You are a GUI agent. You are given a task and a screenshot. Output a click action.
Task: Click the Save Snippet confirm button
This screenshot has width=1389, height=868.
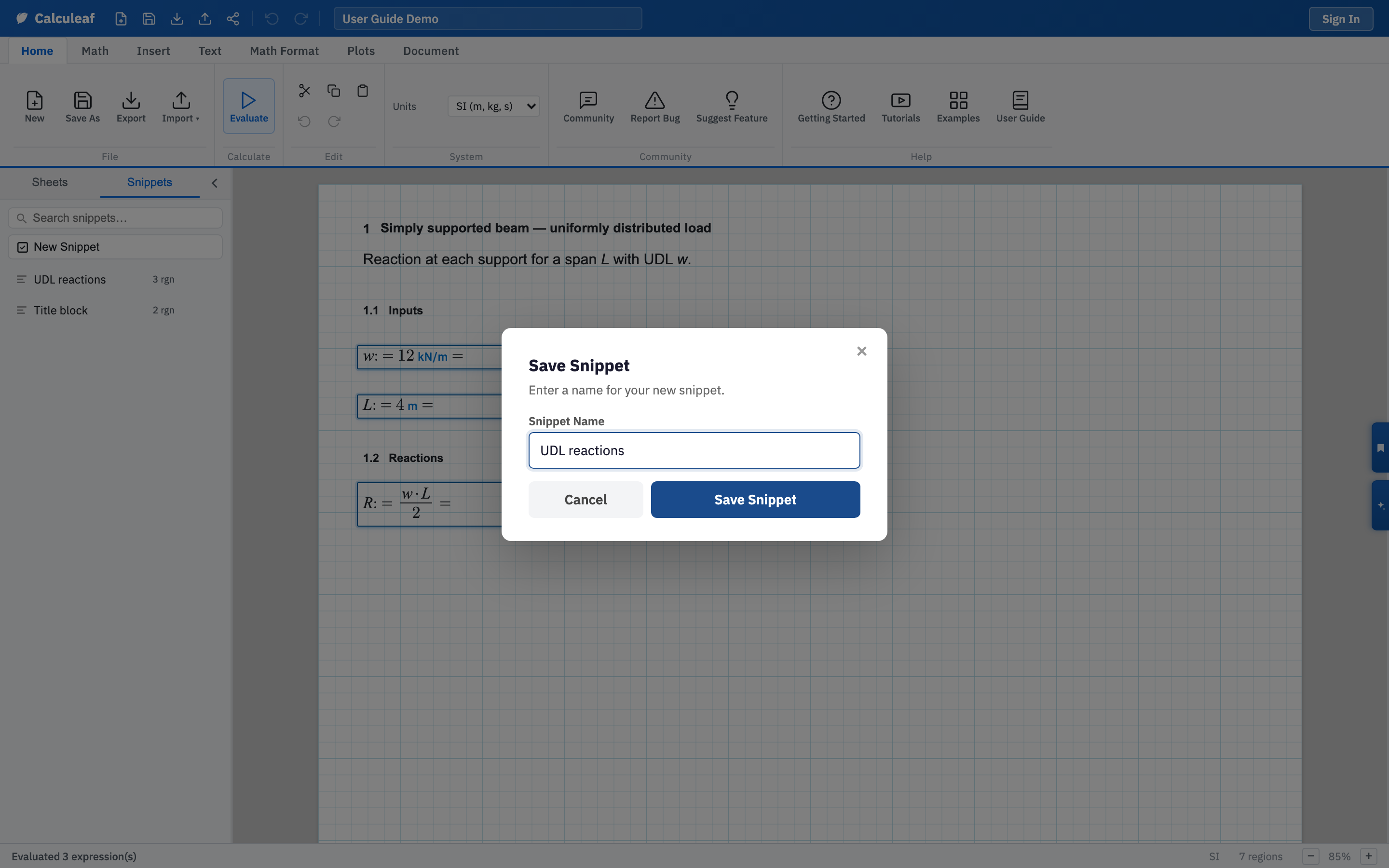tap(755, 500)
